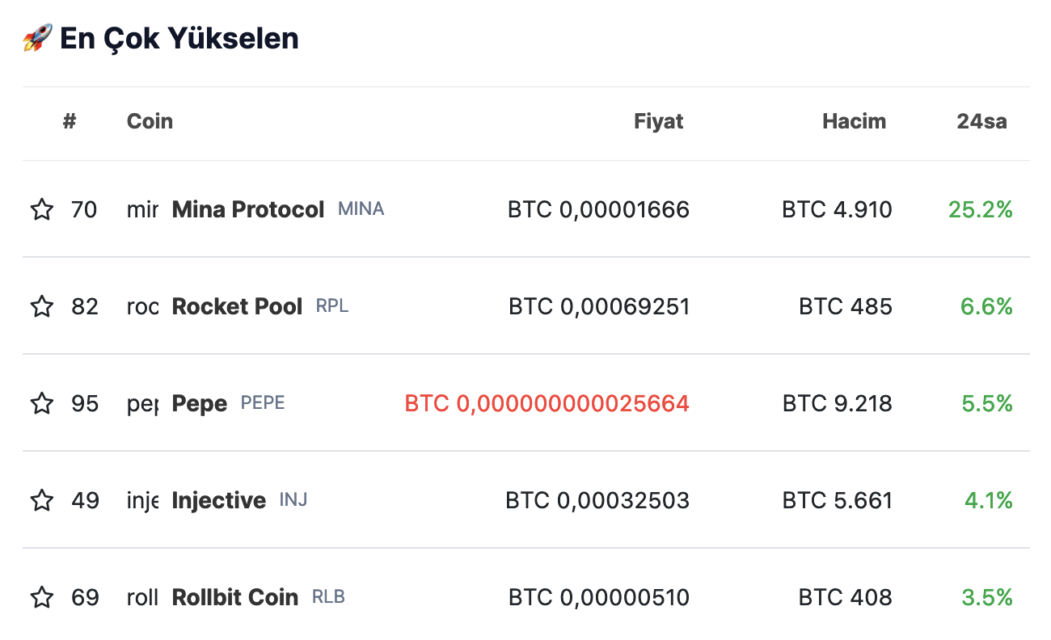Open the Injective coin name link
The height and width of the screenshot is (640, 1051).
pos(219,500)
